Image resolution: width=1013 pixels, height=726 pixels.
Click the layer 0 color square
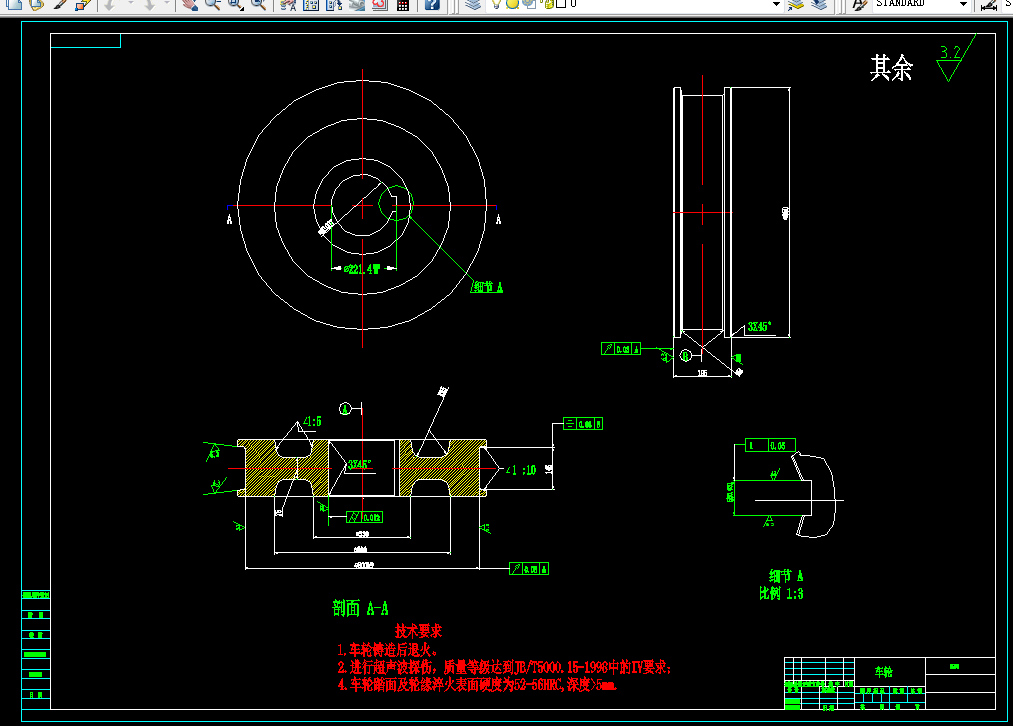click(561, 3)
